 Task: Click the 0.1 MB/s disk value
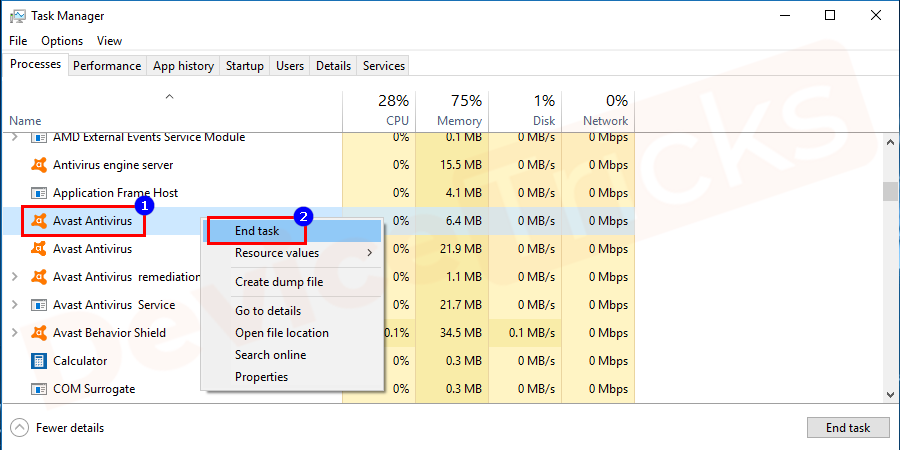coord(532,332)
